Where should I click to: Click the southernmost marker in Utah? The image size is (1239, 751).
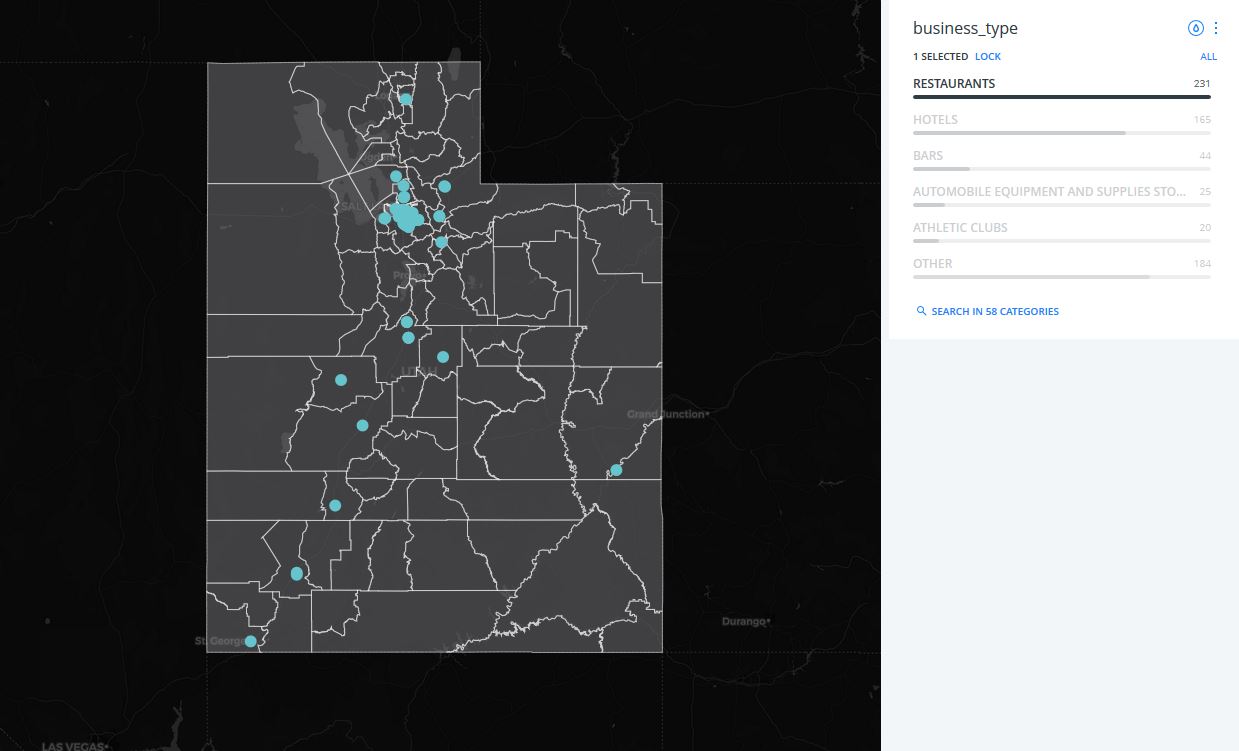click(x=250, y=640)
